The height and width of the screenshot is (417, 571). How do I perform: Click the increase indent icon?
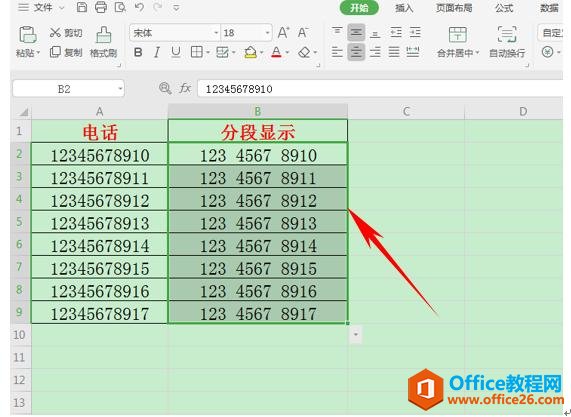pos(415,32)
